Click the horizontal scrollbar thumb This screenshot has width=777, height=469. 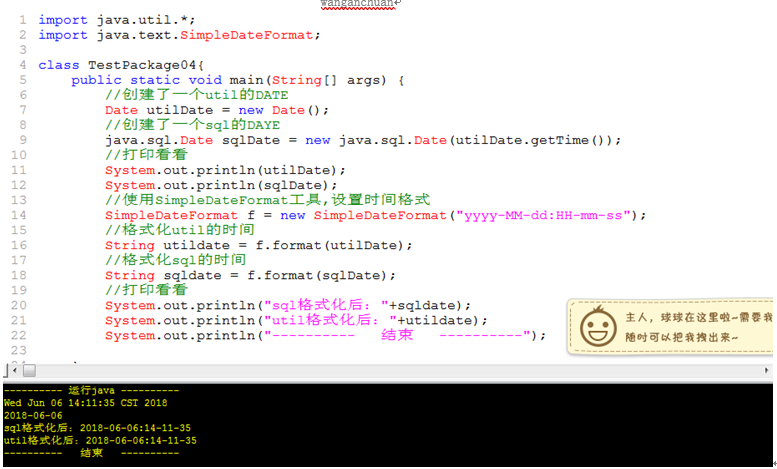29,370
